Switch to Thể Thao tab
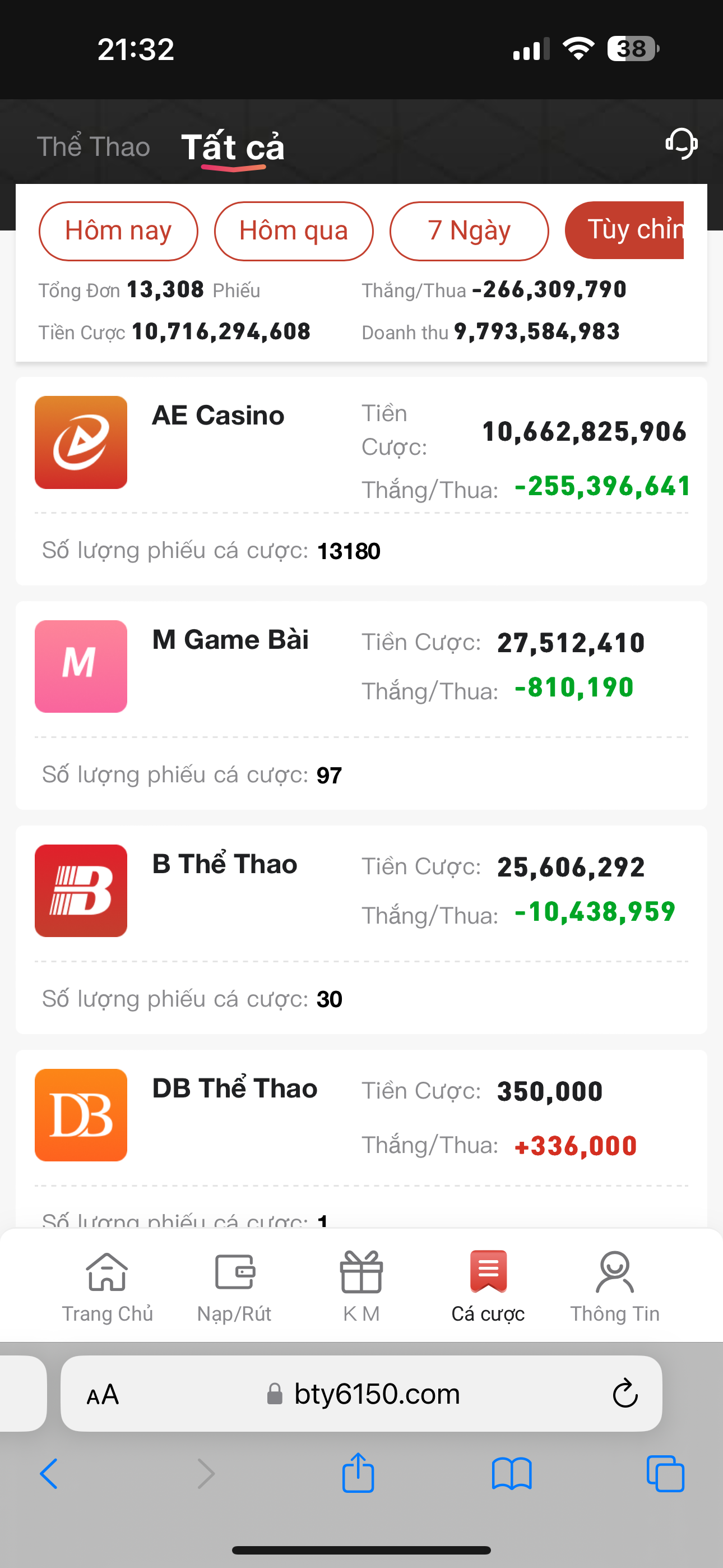The height and width of the screenshot is (1568, 723). pos(93,147)
